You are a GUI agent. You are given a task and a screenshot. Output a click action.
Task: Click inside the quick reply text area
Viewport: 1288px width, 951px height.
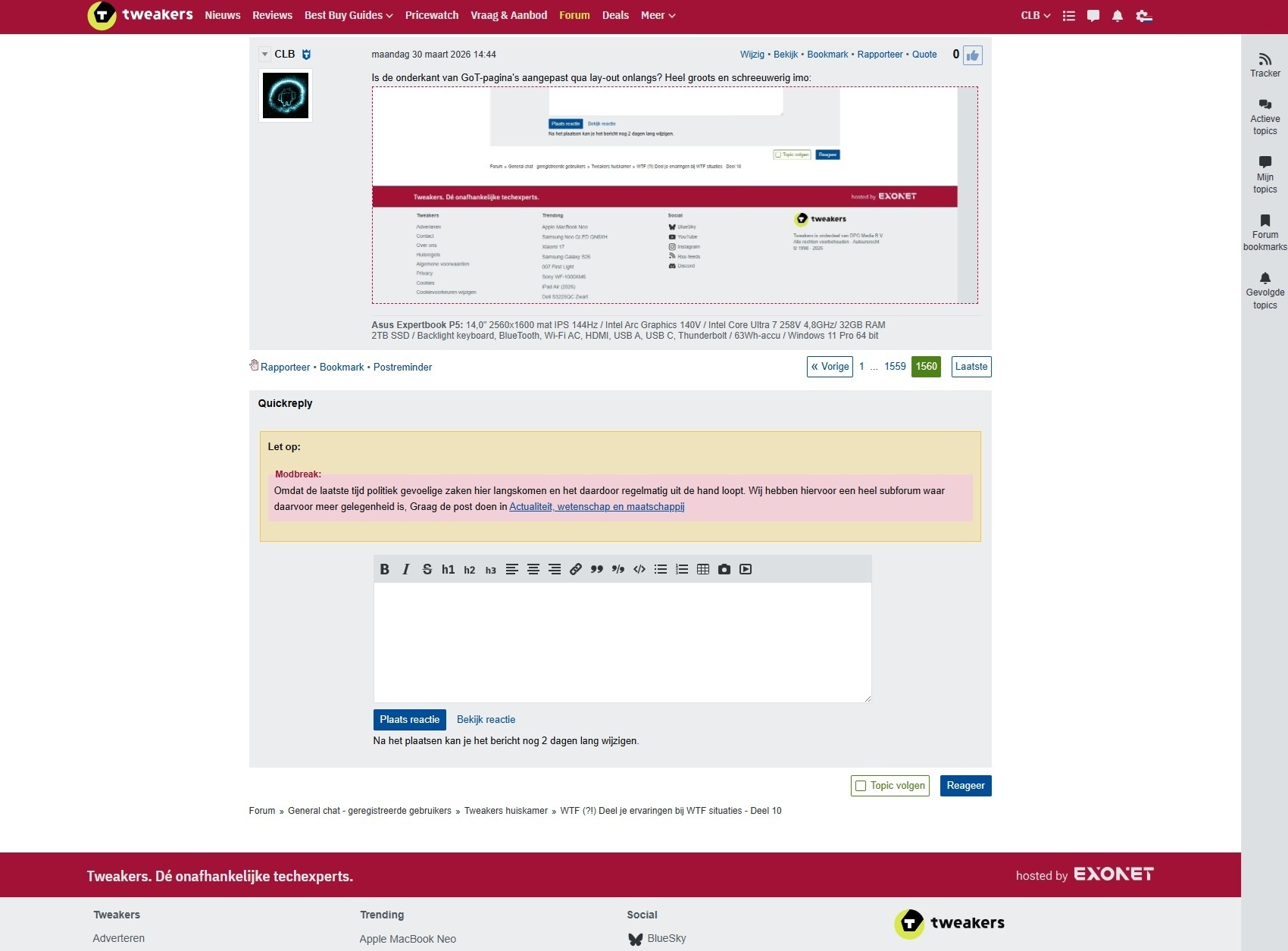[621, 640]
